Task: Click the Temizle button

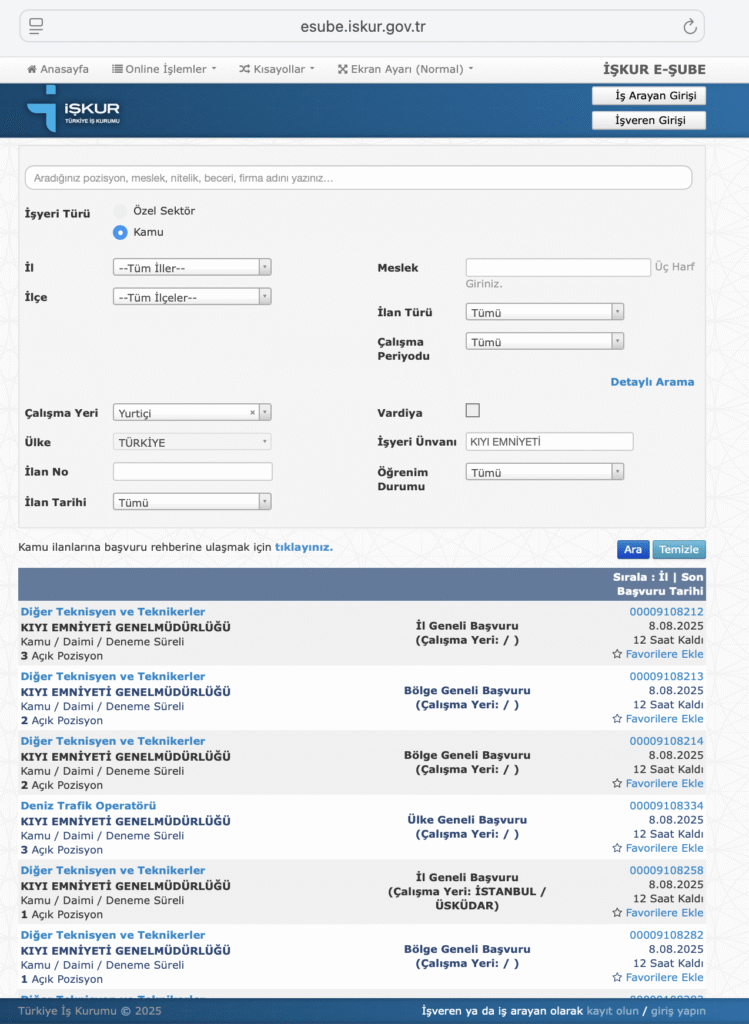Action: [x=678, y=550]
